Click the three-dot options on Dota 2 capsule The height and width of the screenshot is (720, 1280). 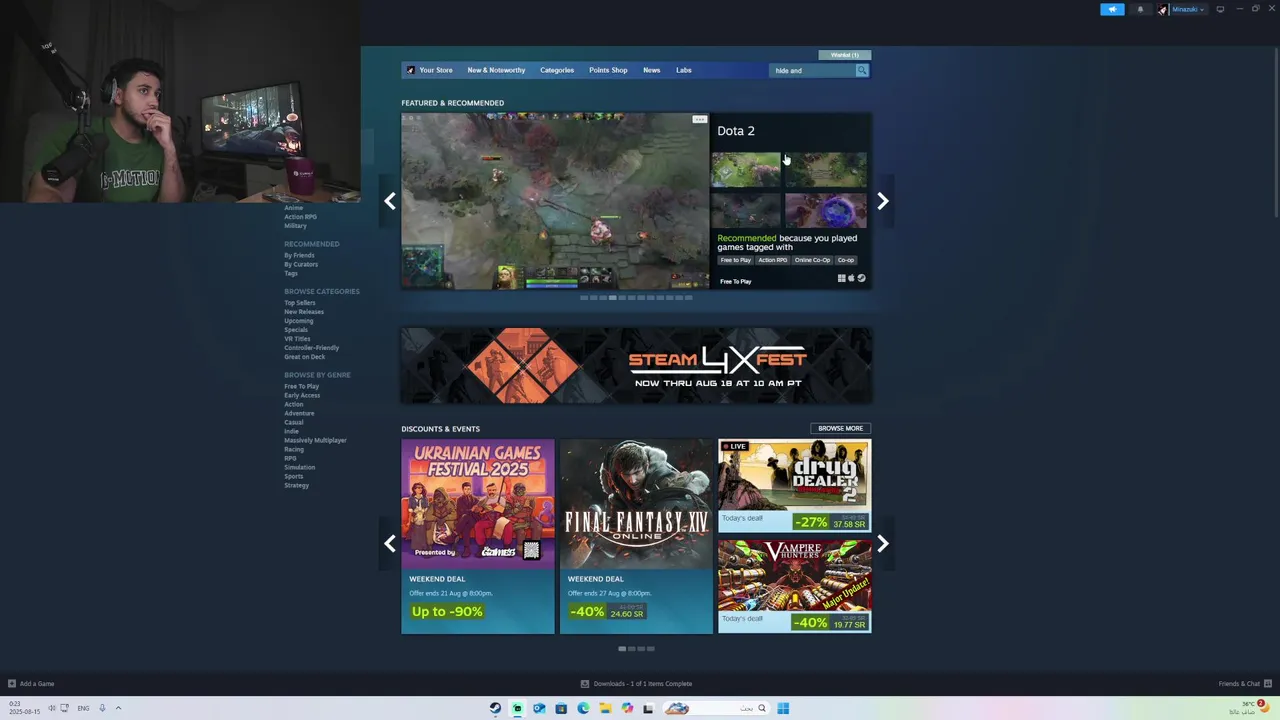pyautogui.click(x=700, y=119)
